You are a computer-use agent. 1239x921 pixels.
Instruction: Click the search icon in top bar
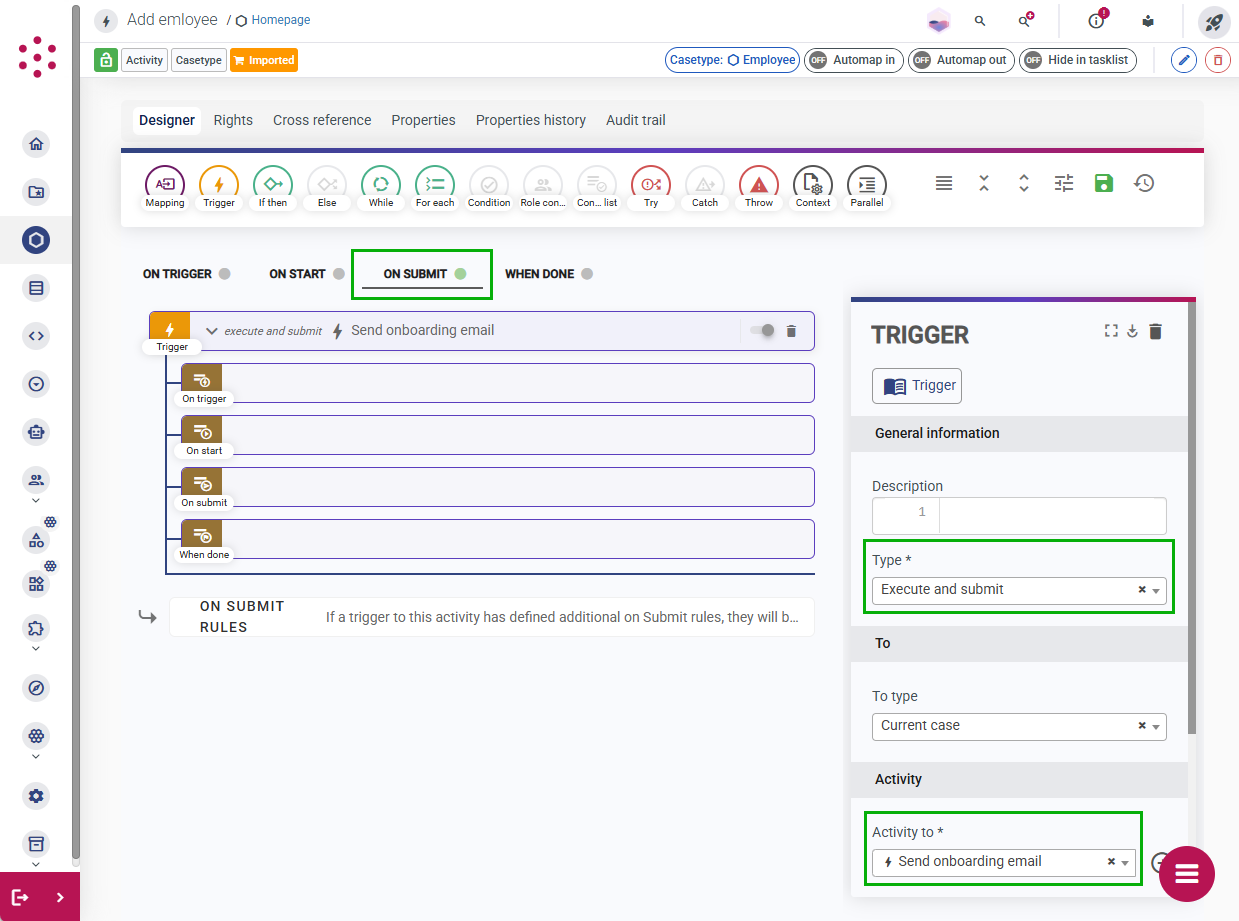[980, 21]
